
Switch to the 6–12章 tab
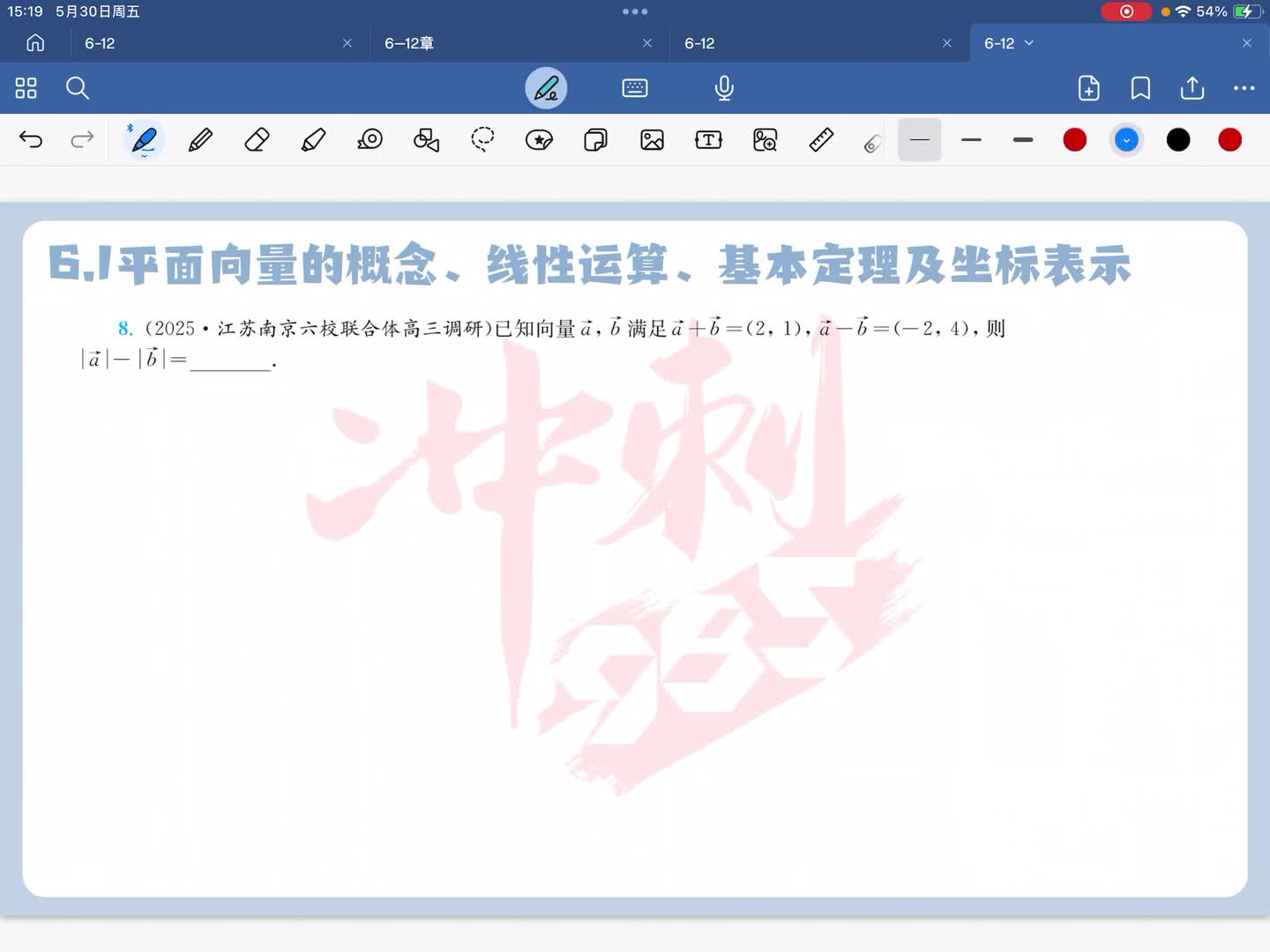tap(409, 43)
